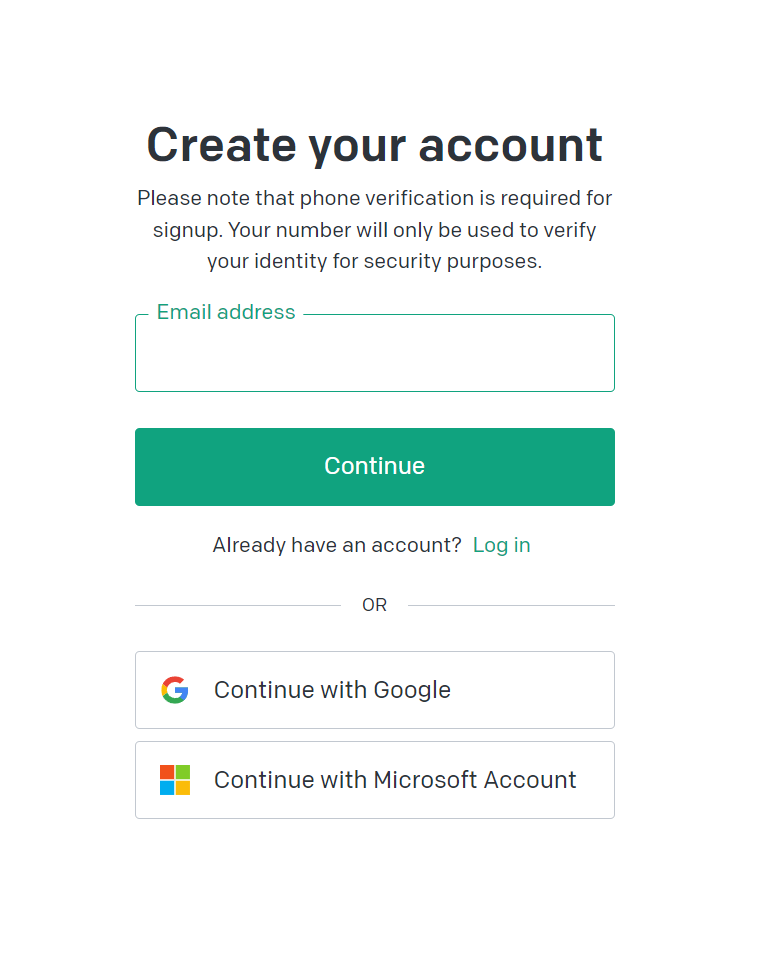Viewport: 762px width, 972px height.
Task: Click the "OR" divider text
Action: [x=374, y=605]
